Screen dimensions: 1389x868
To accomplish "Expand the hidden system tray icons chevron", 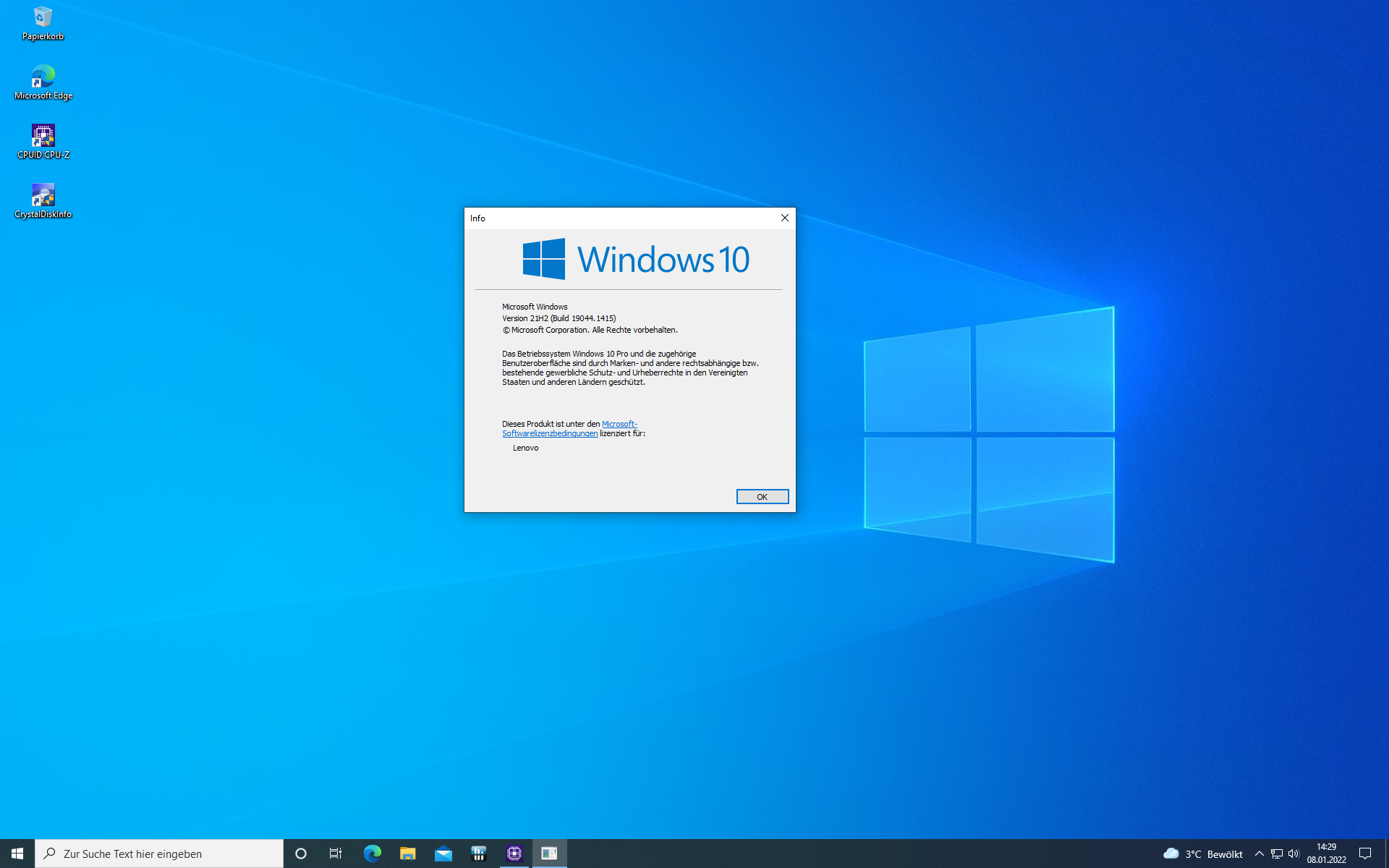I will click(x=1259, y=854).
